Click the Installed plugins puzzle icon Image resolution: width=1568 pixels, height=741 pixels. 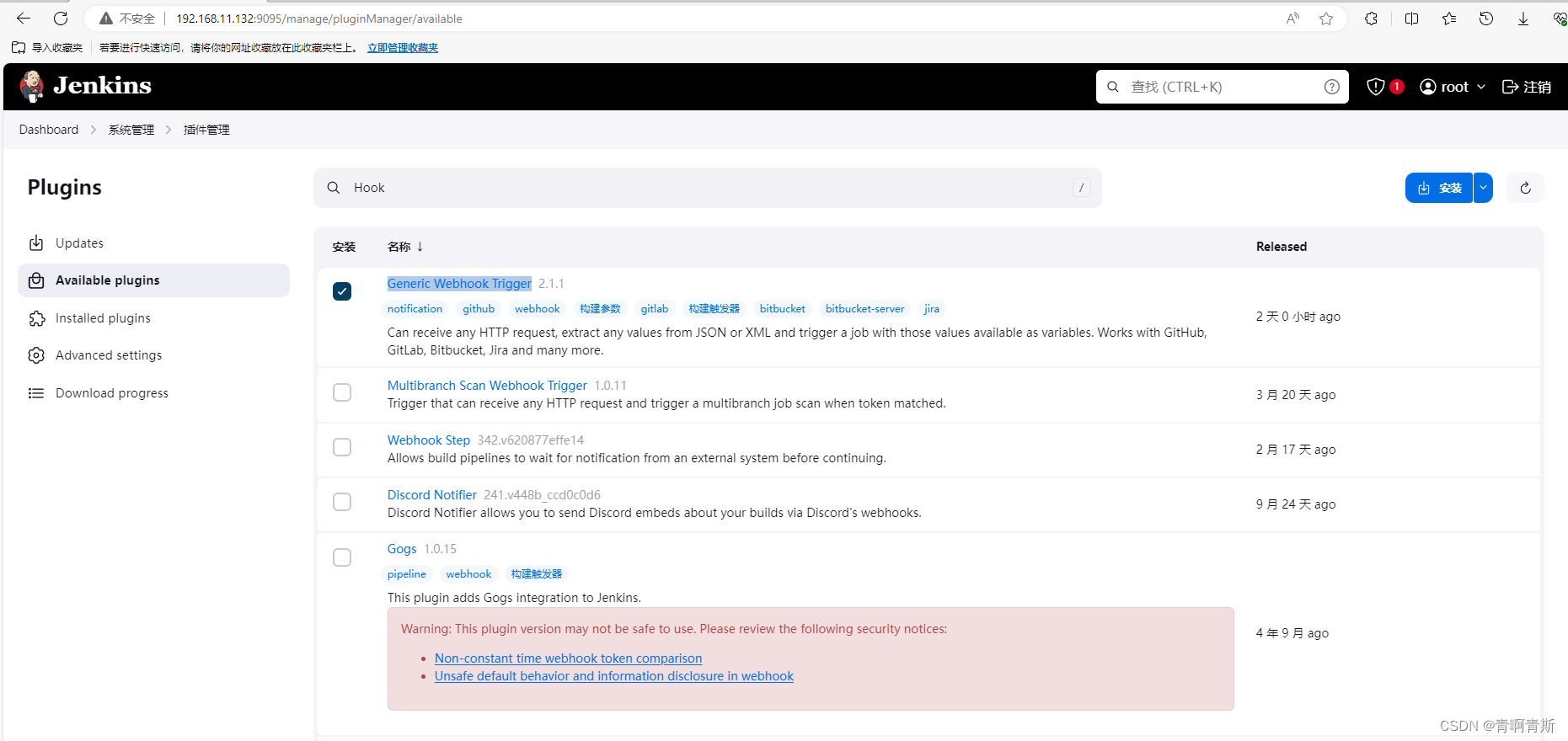(36, 318)
